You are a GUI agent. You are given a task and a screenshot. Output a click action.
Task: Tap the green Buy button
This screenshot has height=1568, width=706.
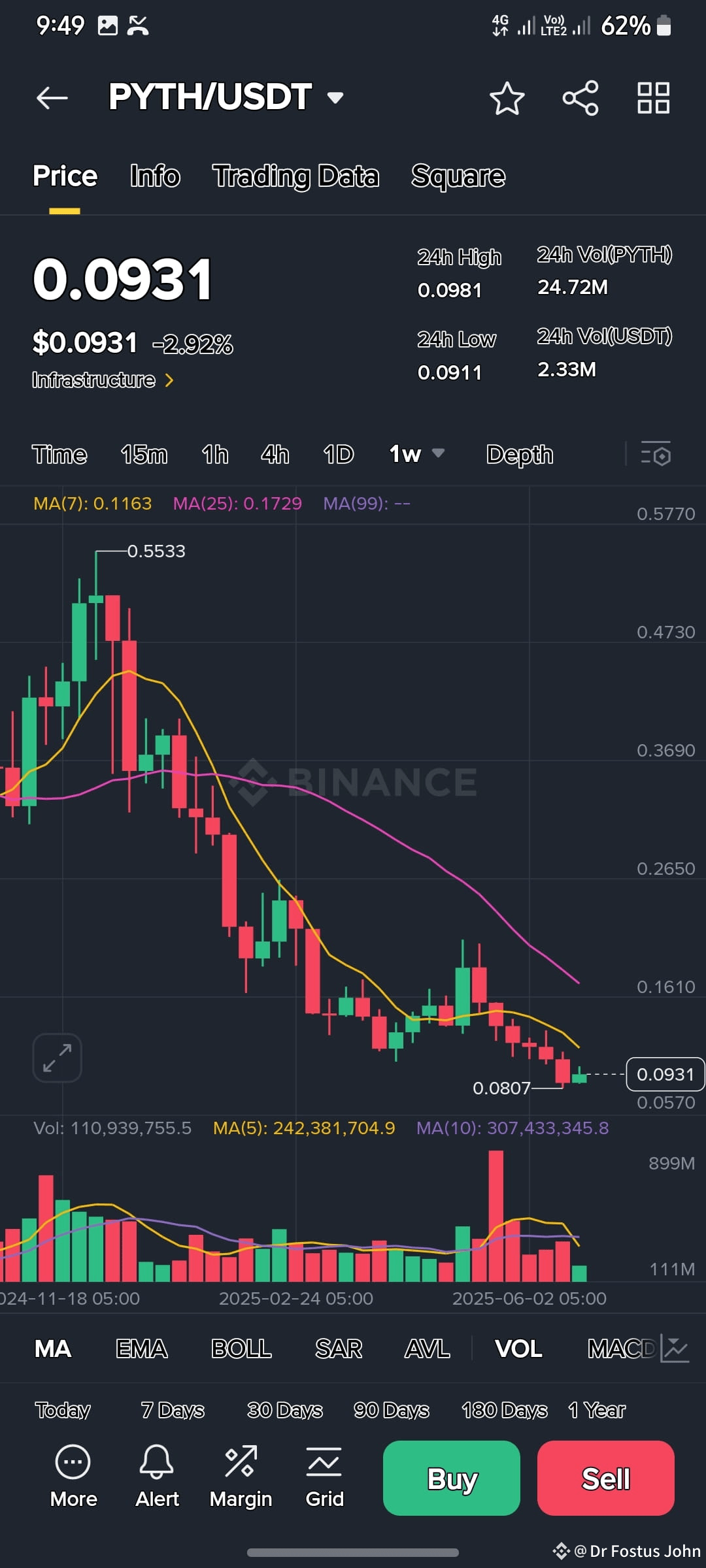pos(452,1478)
